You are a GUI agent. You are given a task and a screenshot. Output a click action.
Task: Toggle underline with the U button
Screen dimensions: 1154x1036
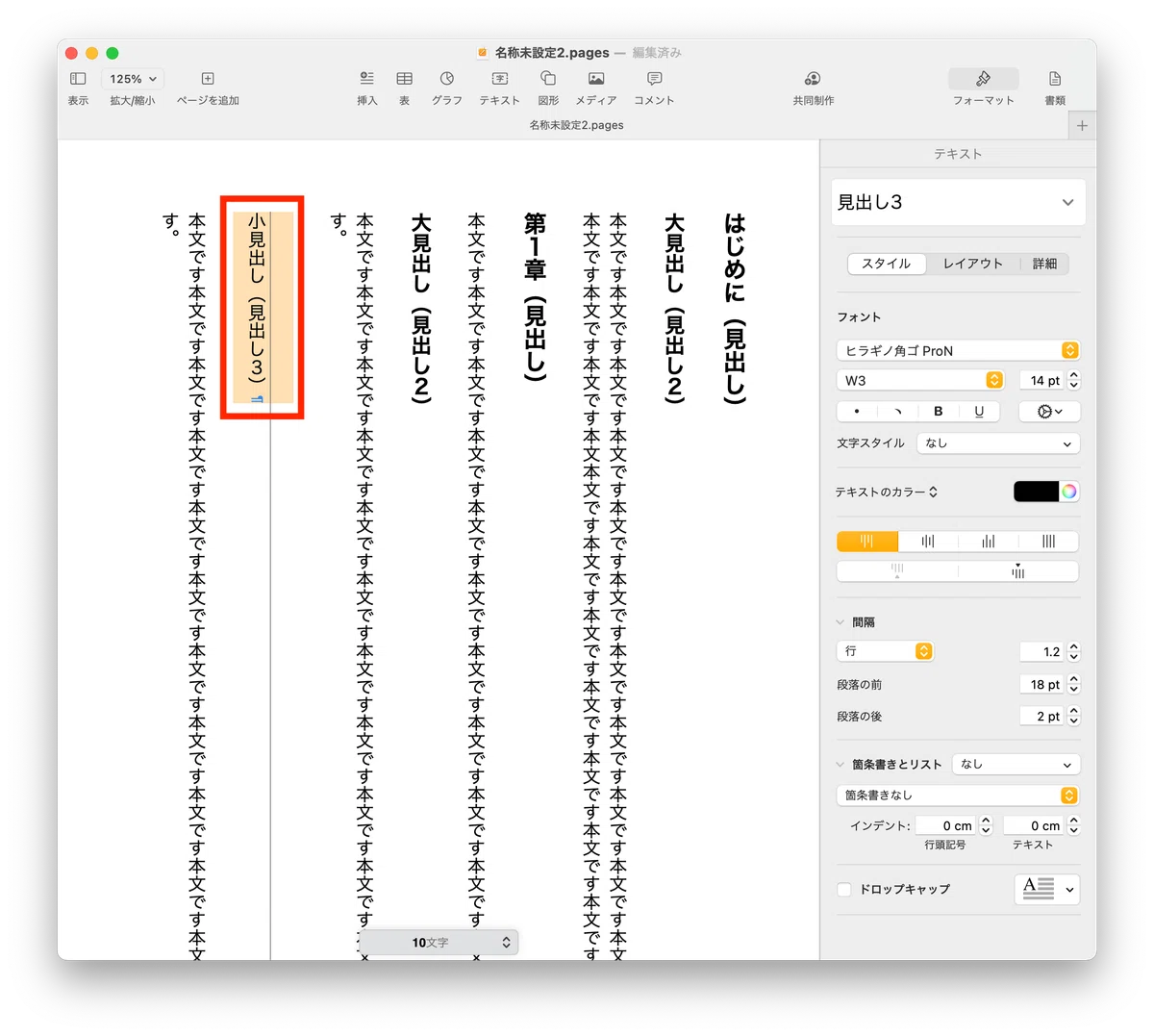point(979,412)
